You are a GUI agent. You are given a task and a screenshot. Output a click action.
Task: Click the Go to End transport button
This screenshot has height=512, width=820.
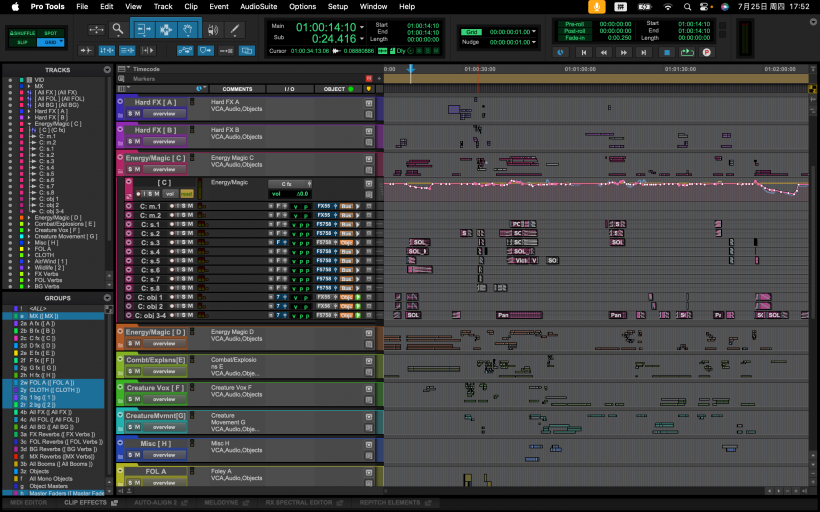coord(644,52)
